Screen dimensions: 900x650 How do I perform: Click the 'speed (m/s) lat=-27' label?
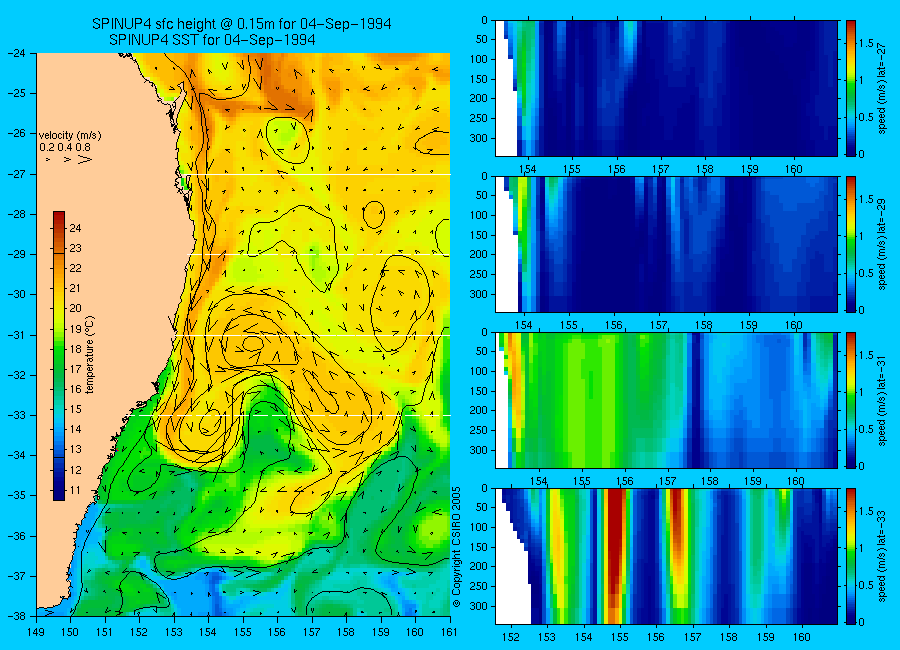coord(883,89)
